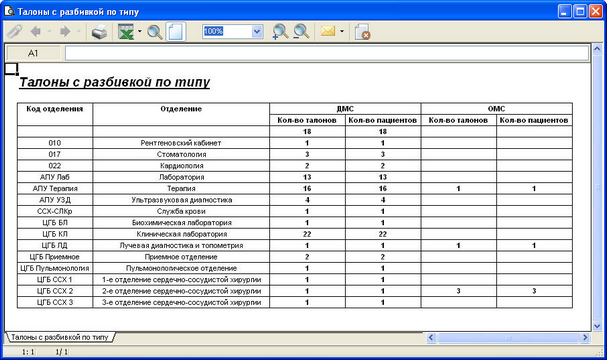Viewport: 607px width, 360px height.
Task: Select the Рентгеновский кабинет cell
Action: point(181,143)
